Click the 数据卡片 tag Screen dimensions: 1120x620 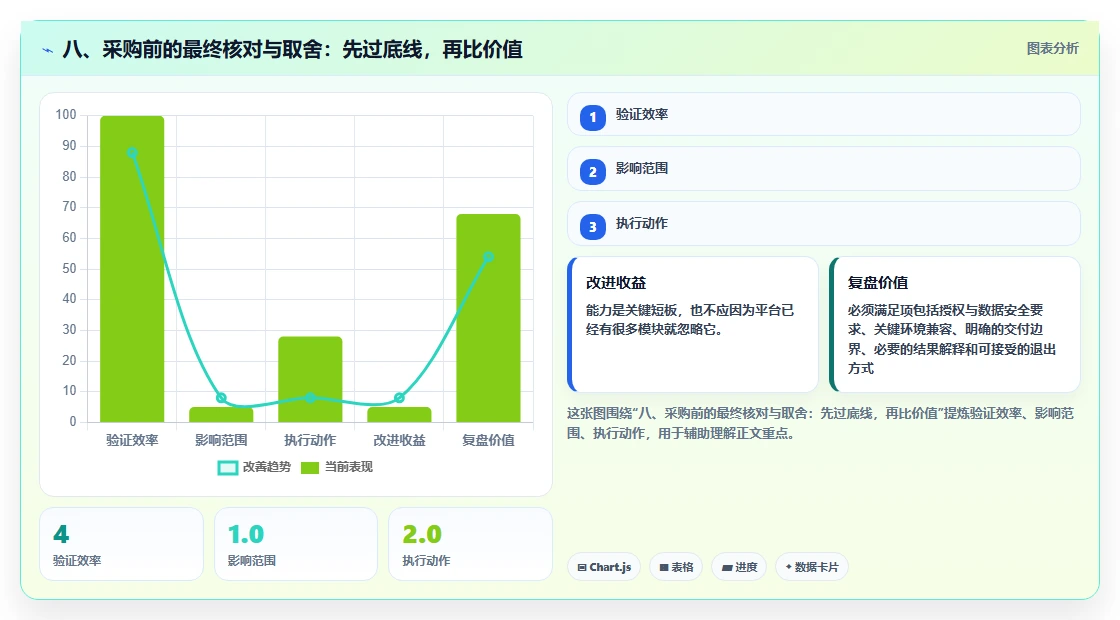[811, 567]
